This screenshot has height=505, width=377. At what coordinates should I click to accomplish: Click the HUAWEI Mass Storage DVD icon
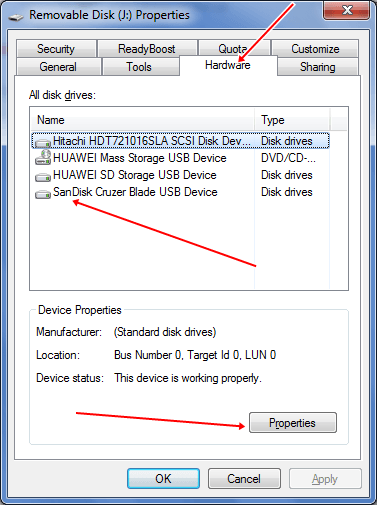pyautogui.click(x=43, y=158)
